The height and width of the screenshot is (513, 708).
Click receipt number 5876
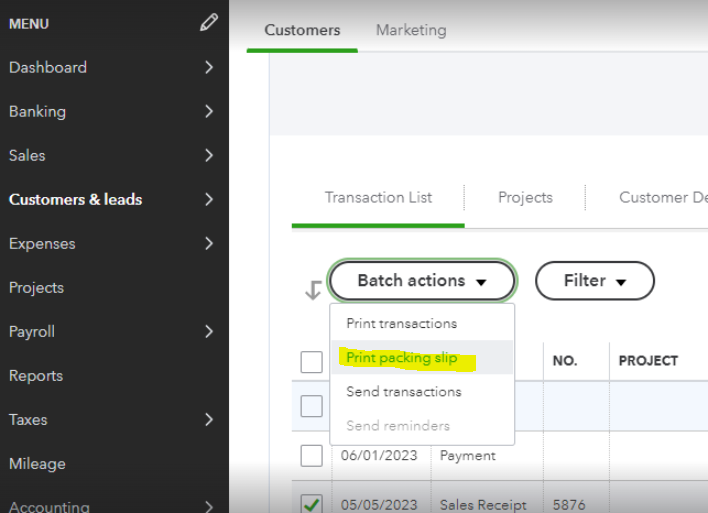(x=569, y=504)
